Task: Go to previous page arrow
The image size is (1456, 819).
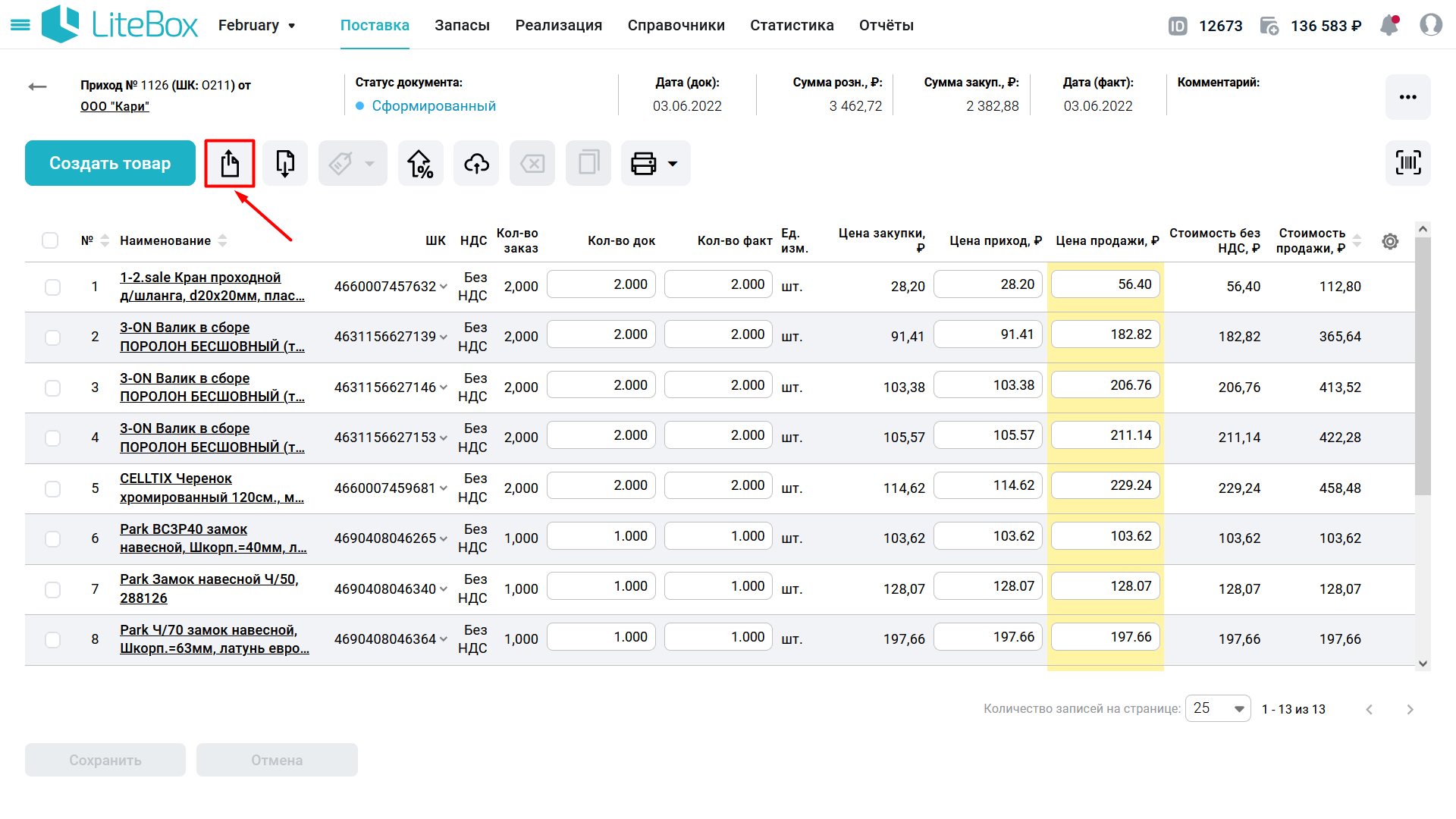Action: click(x=1369, y=709)
